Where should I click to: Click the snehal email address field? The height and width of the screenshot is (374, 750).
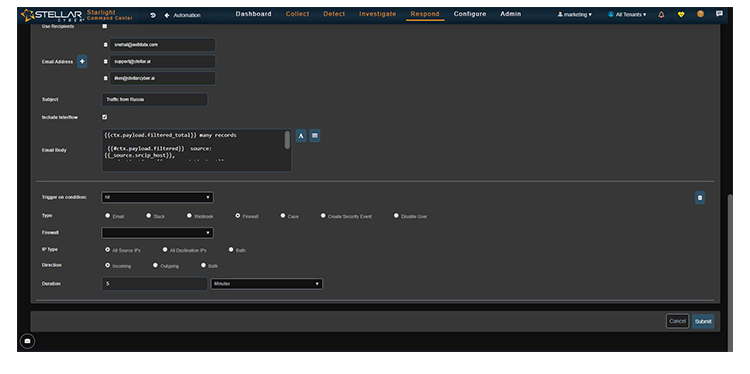[x=163, y=45]
